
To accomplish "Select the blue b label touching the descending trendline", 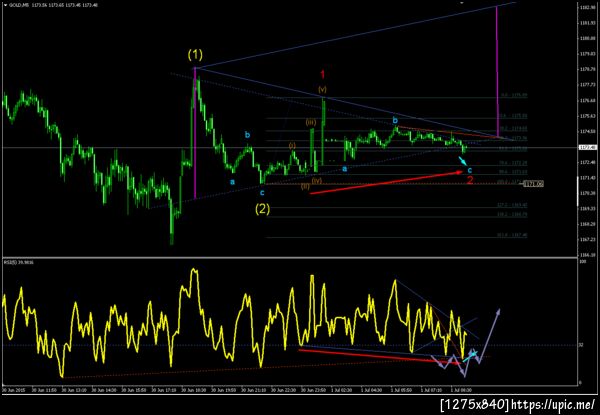I will pos(395,121).
